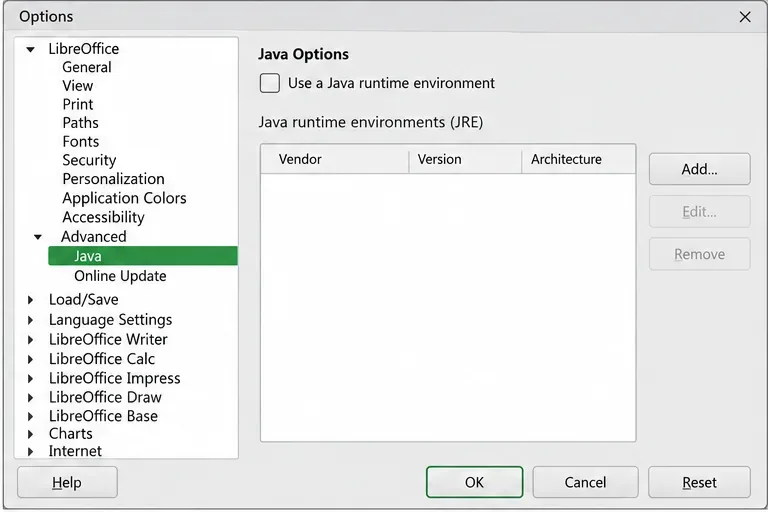Select LibreOffice Writer label

(108, 340)
